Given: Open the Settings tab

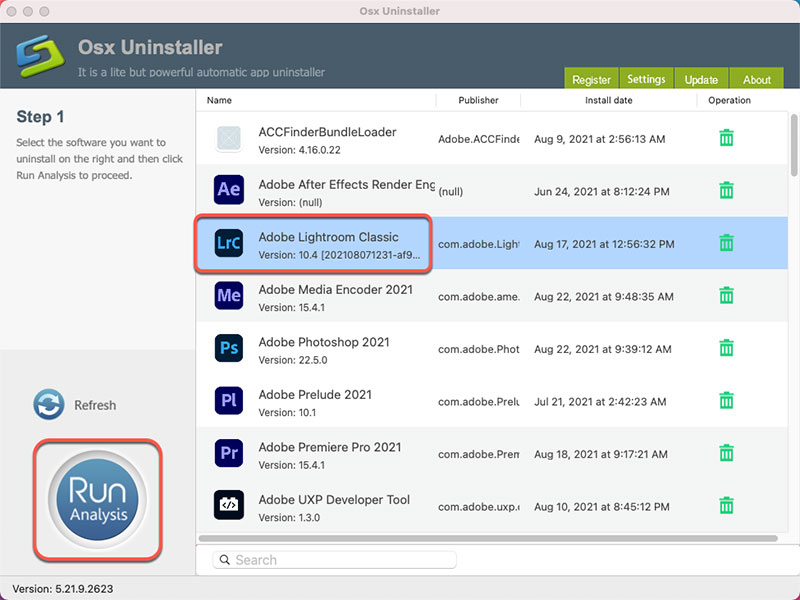Looking at the screenshot, I should coord(646,78).
